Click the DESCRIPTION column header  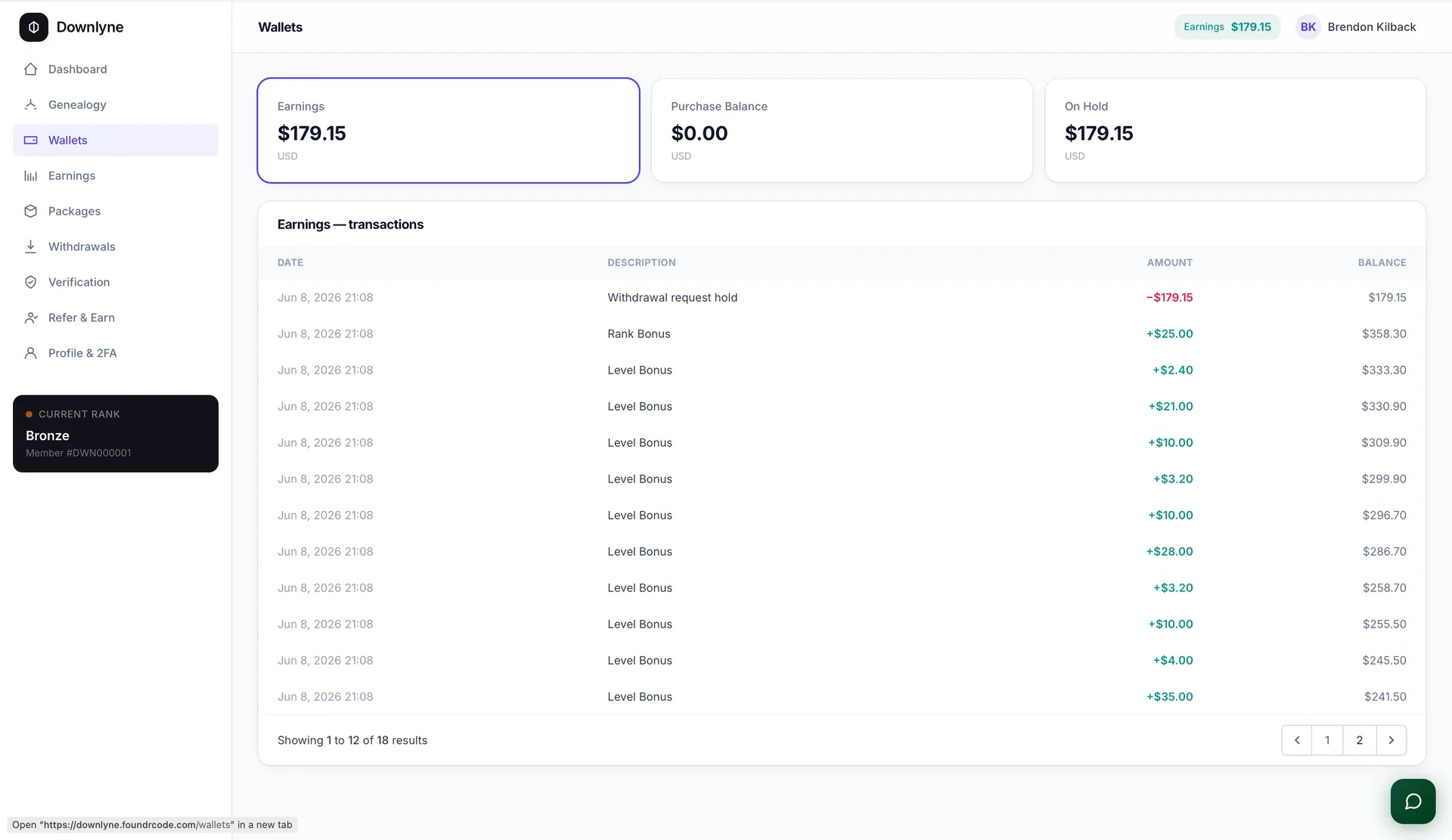[x=641, y=262]
